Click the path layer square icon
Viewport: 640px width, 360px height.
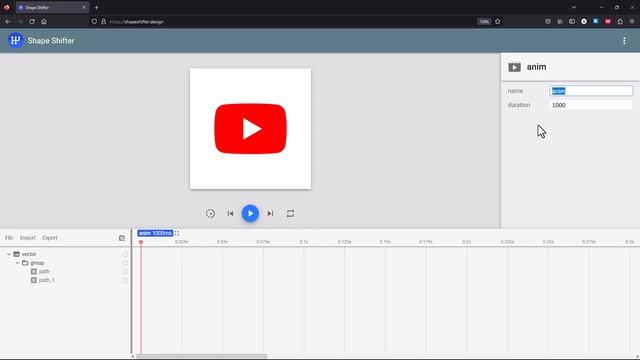(x=34, y=271)
